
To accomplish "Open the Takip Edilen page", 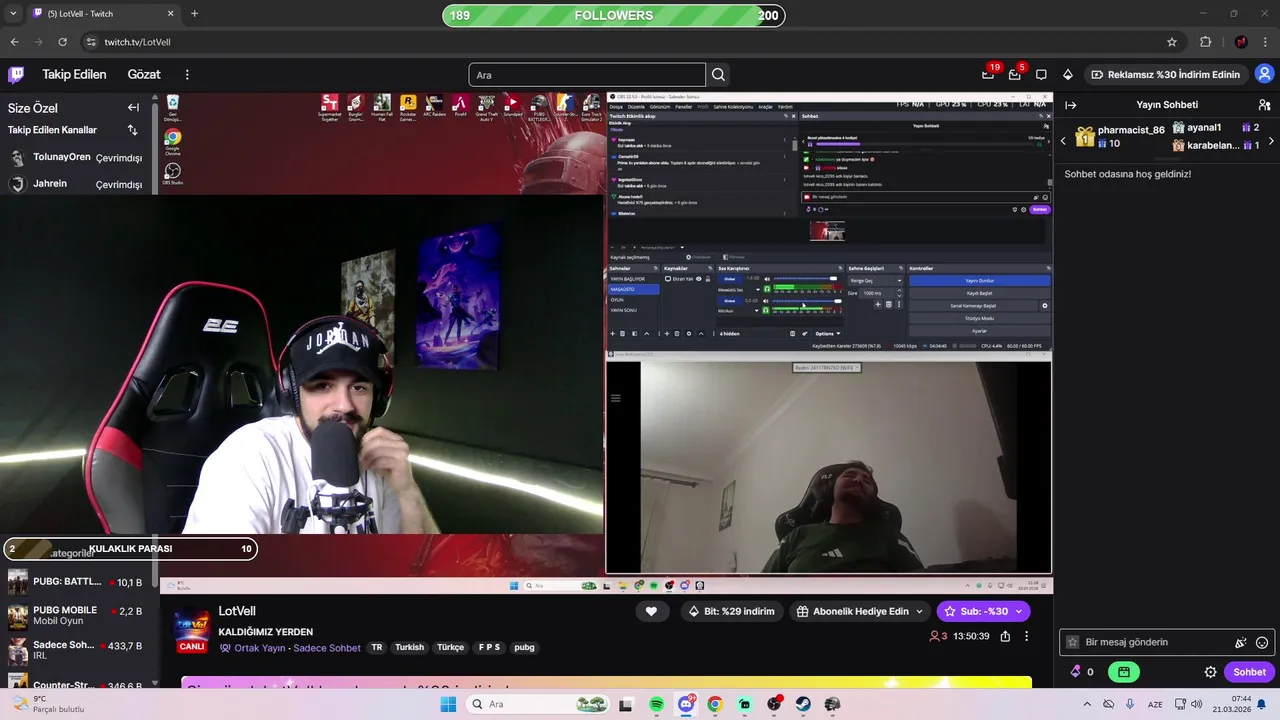I will tap(74, 74).
